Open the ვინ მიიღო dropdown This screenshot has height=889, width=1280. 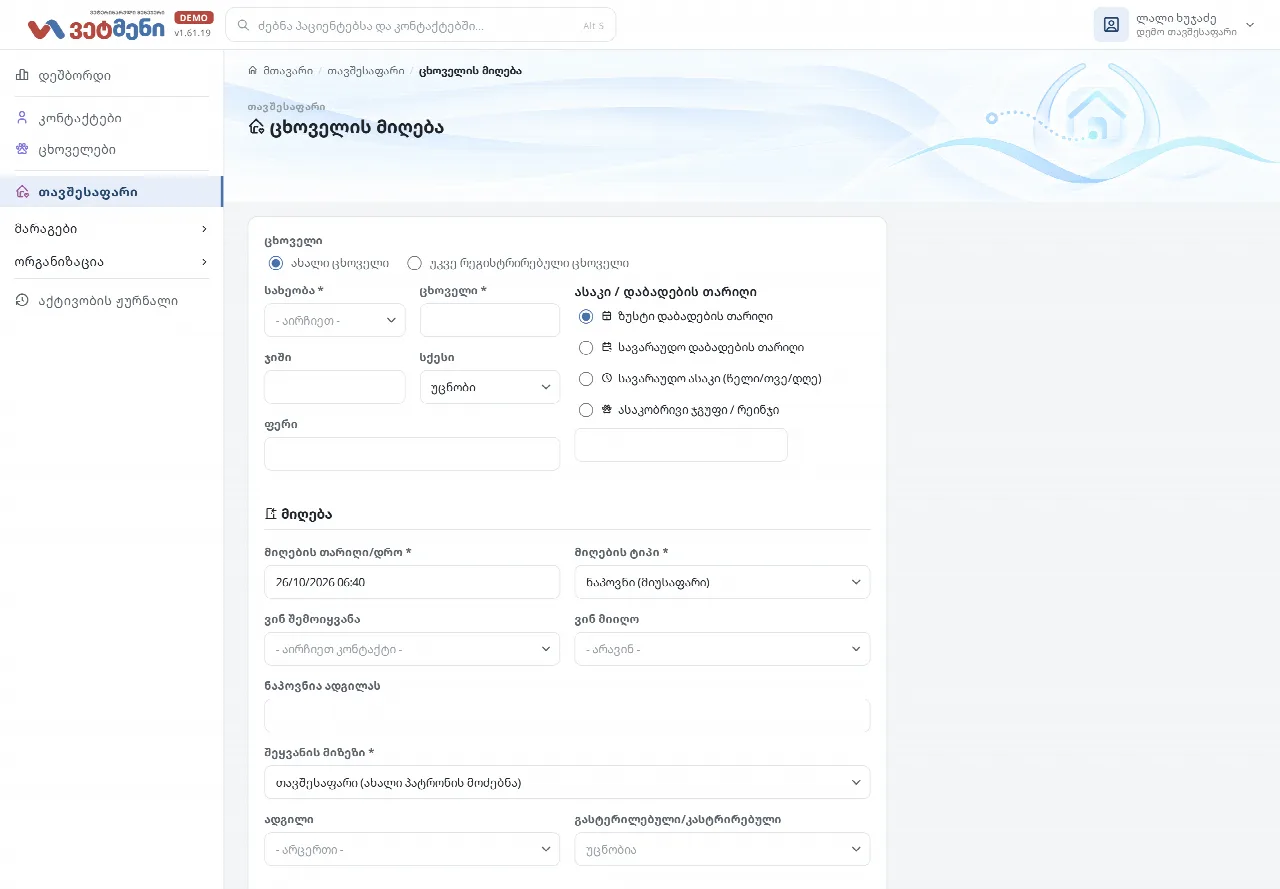coord(722,649)
